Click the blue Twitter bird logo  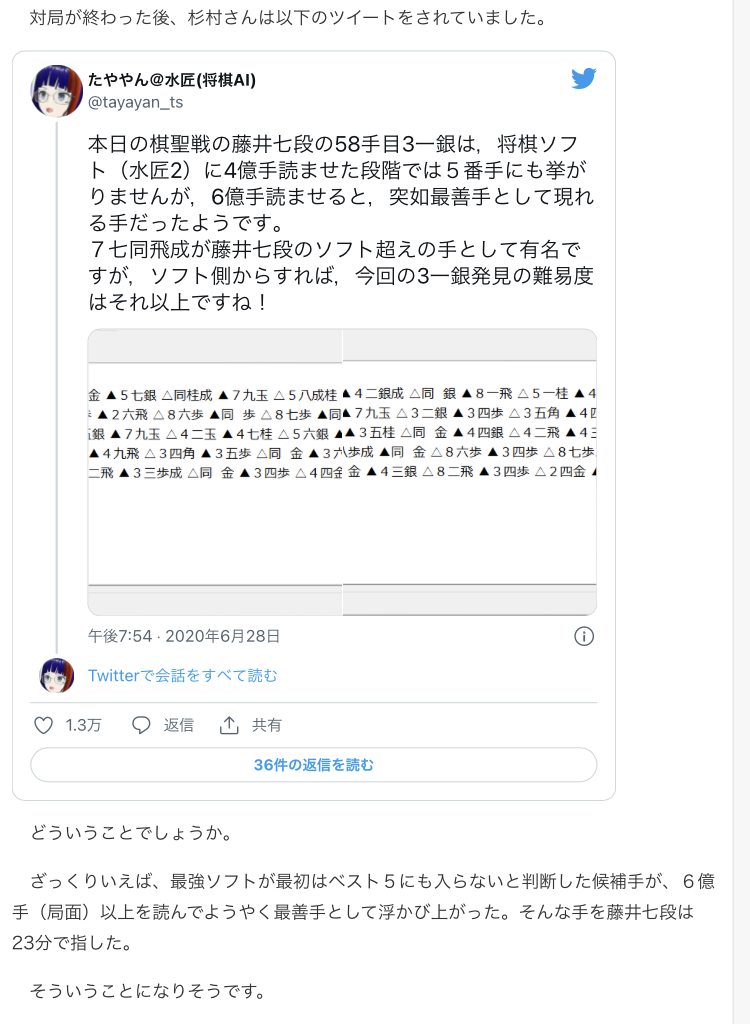(x=584, y=79)
